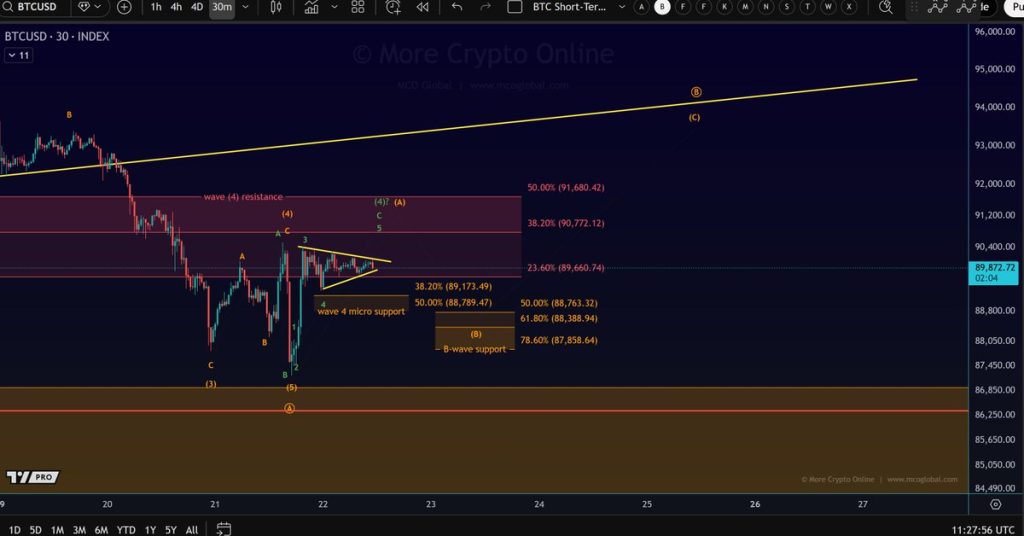Set date range to YTD
1024x536 pixels.
[126, 529]
